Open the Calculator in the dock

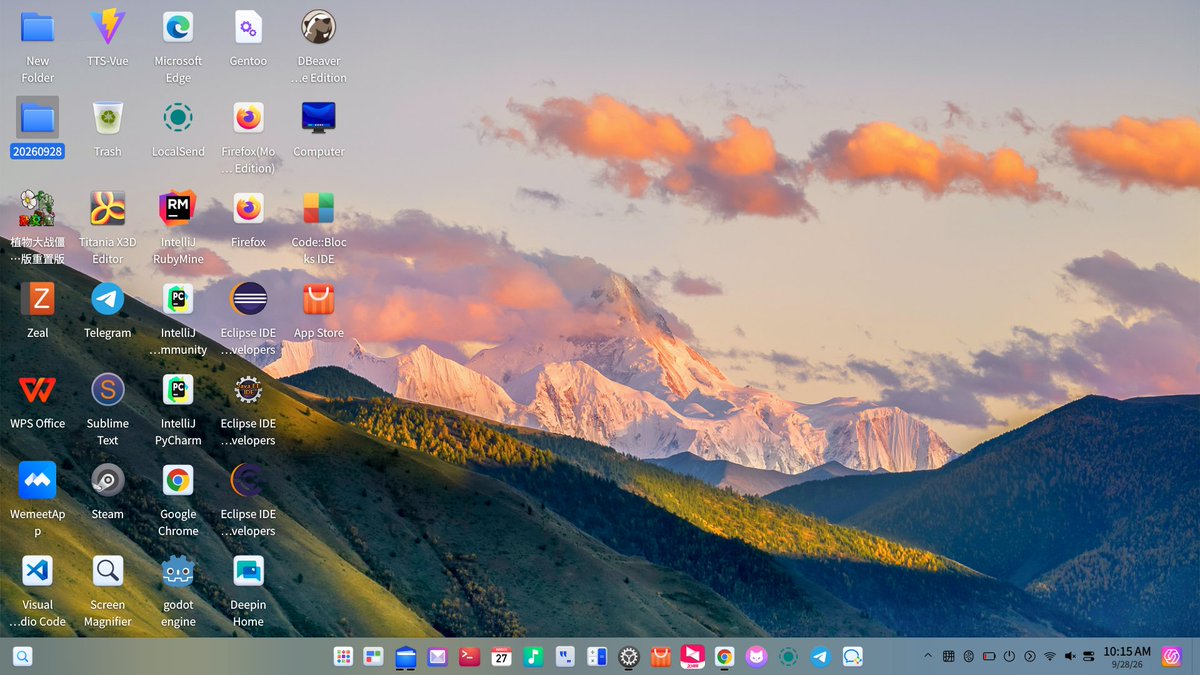(597, 657)
